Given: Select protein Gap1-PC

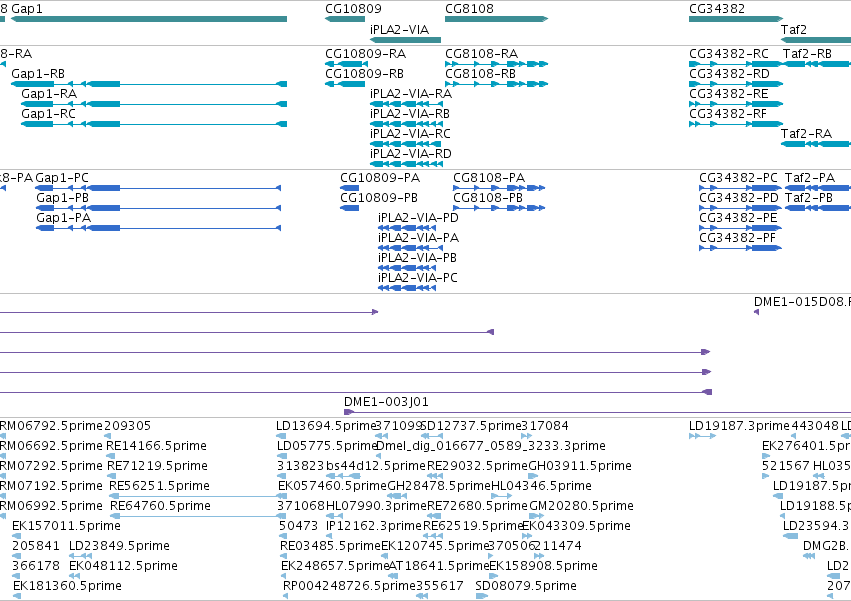Looking at the screenshot, I should pyautogui.click(x=158, y=188).
